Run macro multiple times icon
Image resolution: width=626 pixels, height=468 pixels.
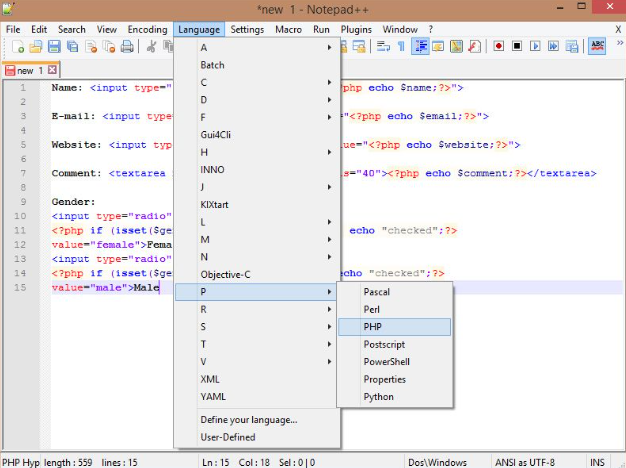click(553, 46)
